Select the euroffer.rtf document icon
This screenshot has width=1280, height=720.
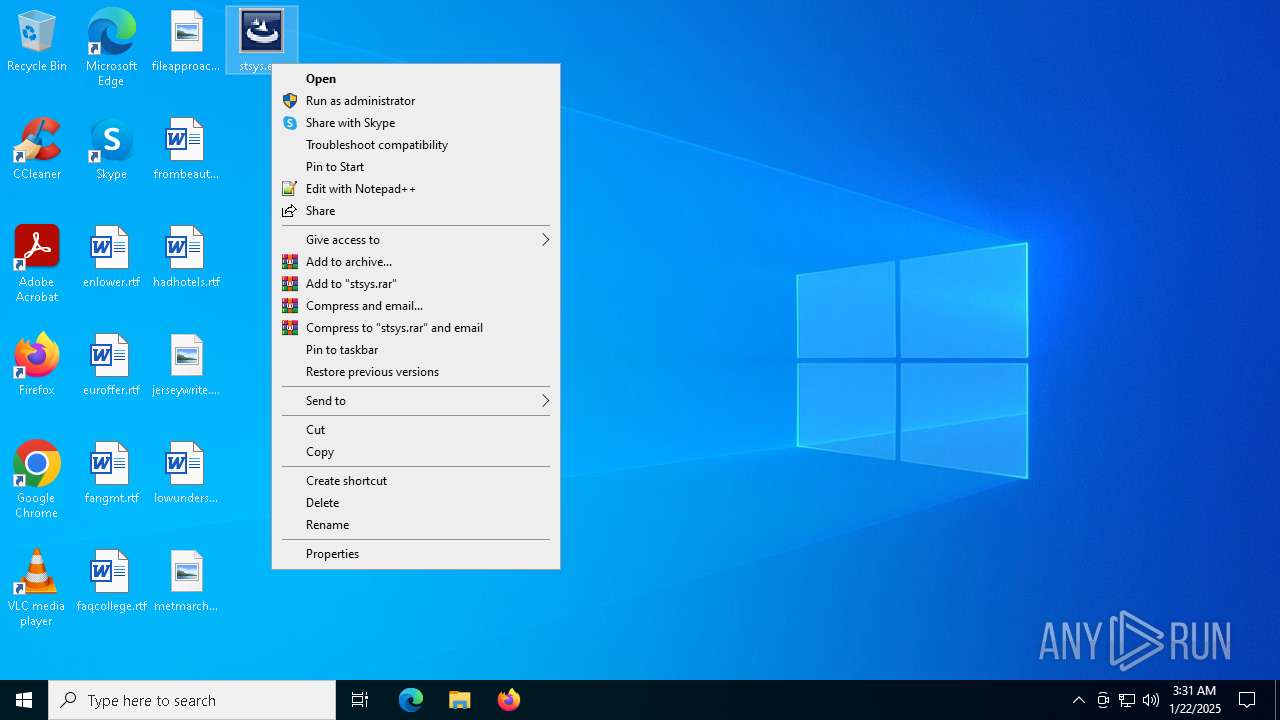(111, 365)
